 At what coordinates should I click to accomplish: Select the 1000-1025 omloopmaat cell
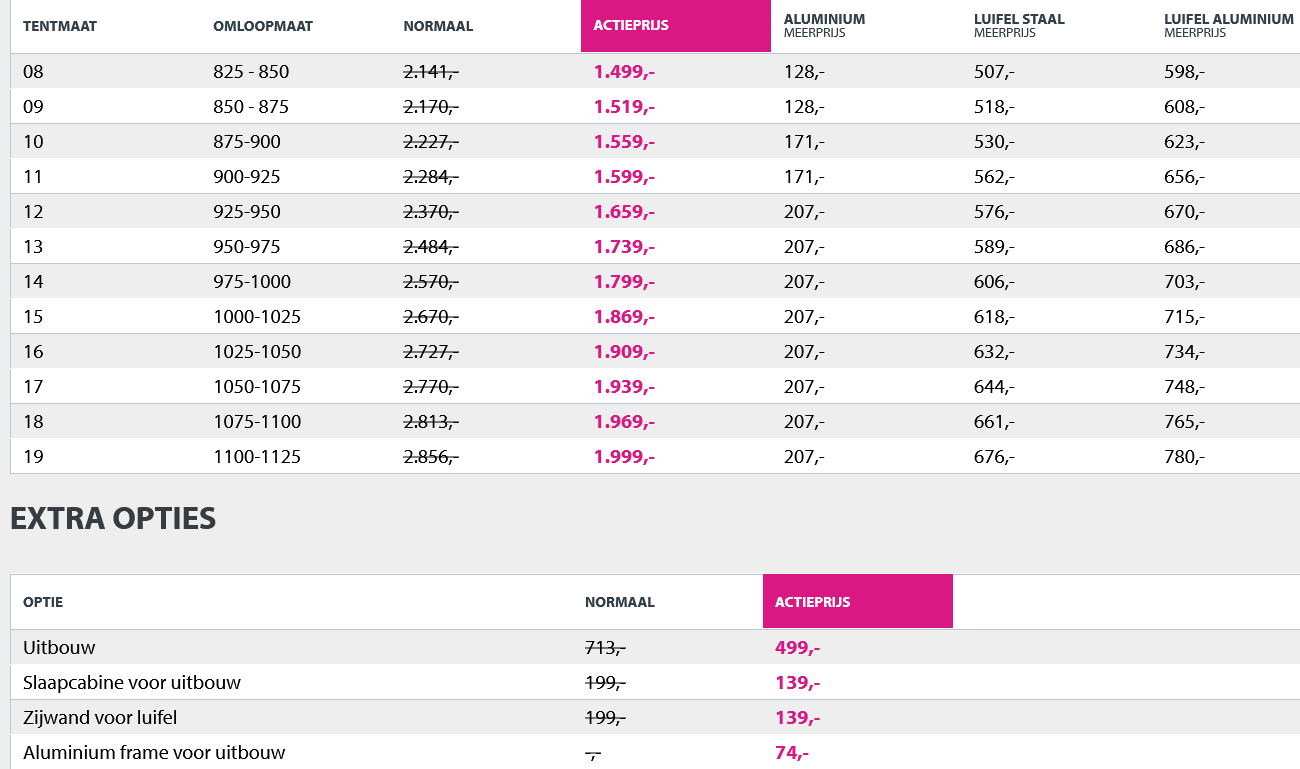pyautogui.click(x=257, y=317)
